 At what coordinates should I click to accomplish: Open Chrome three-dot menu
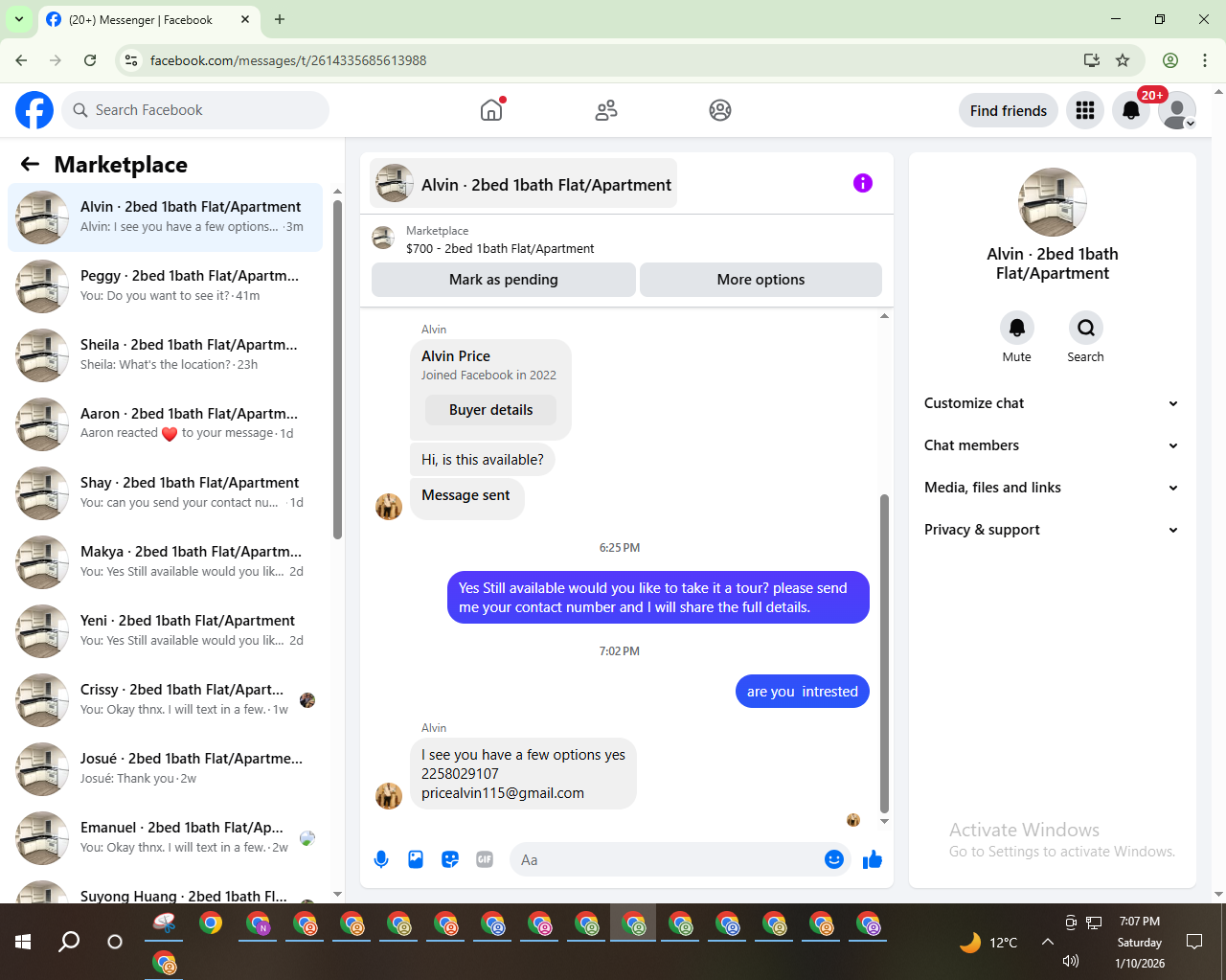point(1205,60)
